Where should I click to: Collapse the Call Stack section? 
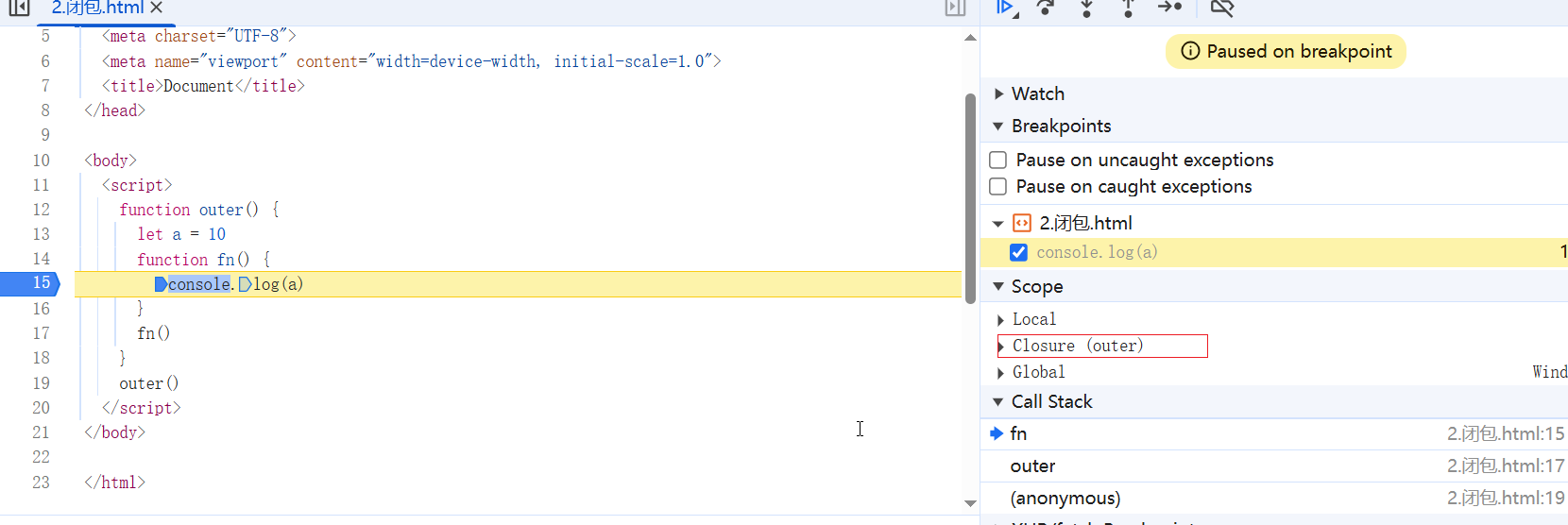click(998, 401)
